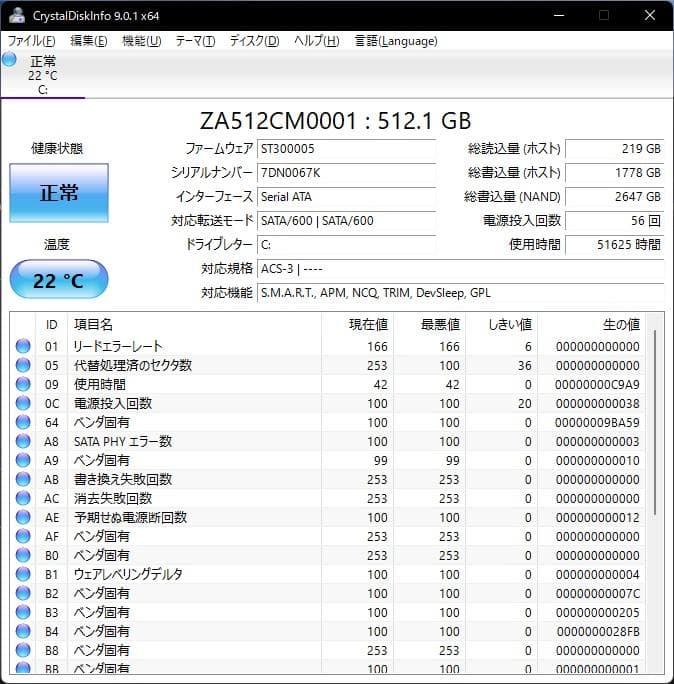This screenshot has width=674, height=684.
Task: Click status circle for ID A9 row
Action: (23, 460)
